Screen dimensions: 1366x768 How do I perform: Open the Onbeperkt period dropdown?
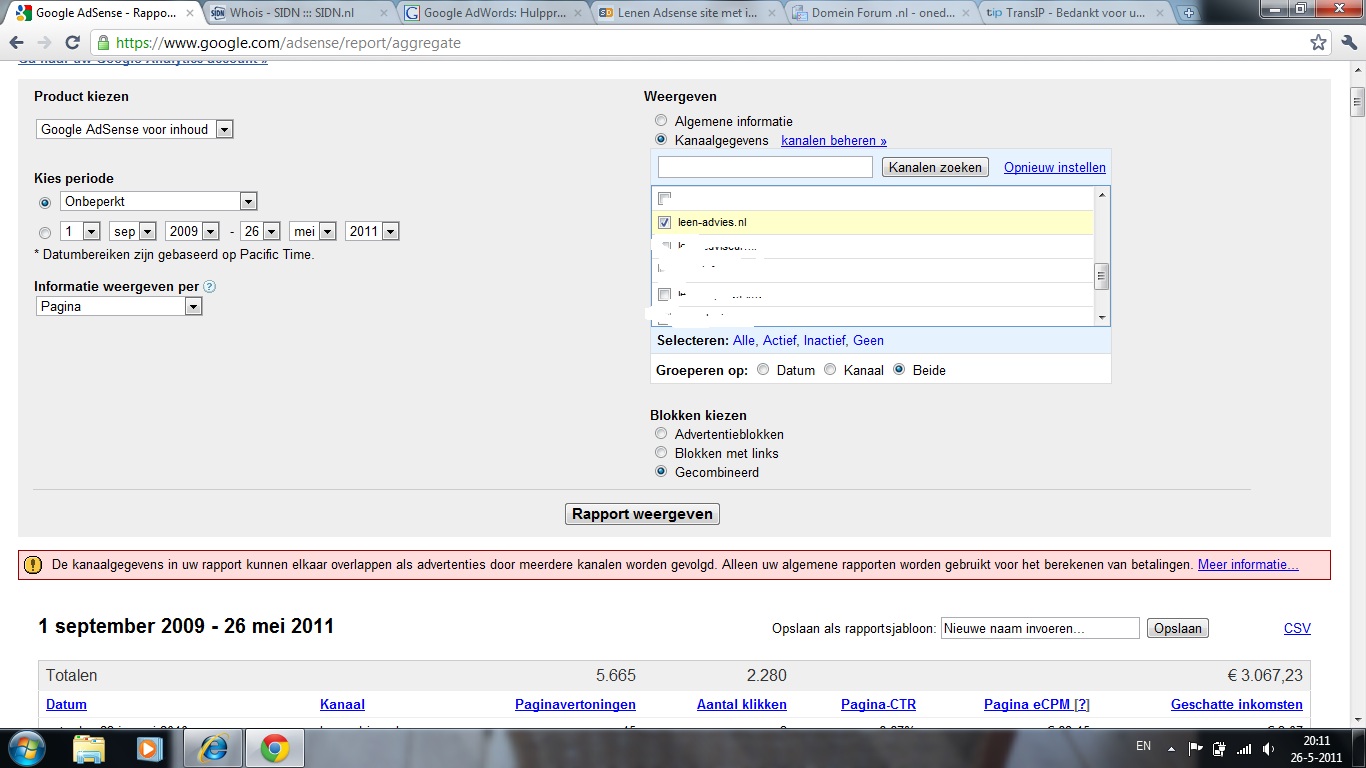tap(159, 201)
